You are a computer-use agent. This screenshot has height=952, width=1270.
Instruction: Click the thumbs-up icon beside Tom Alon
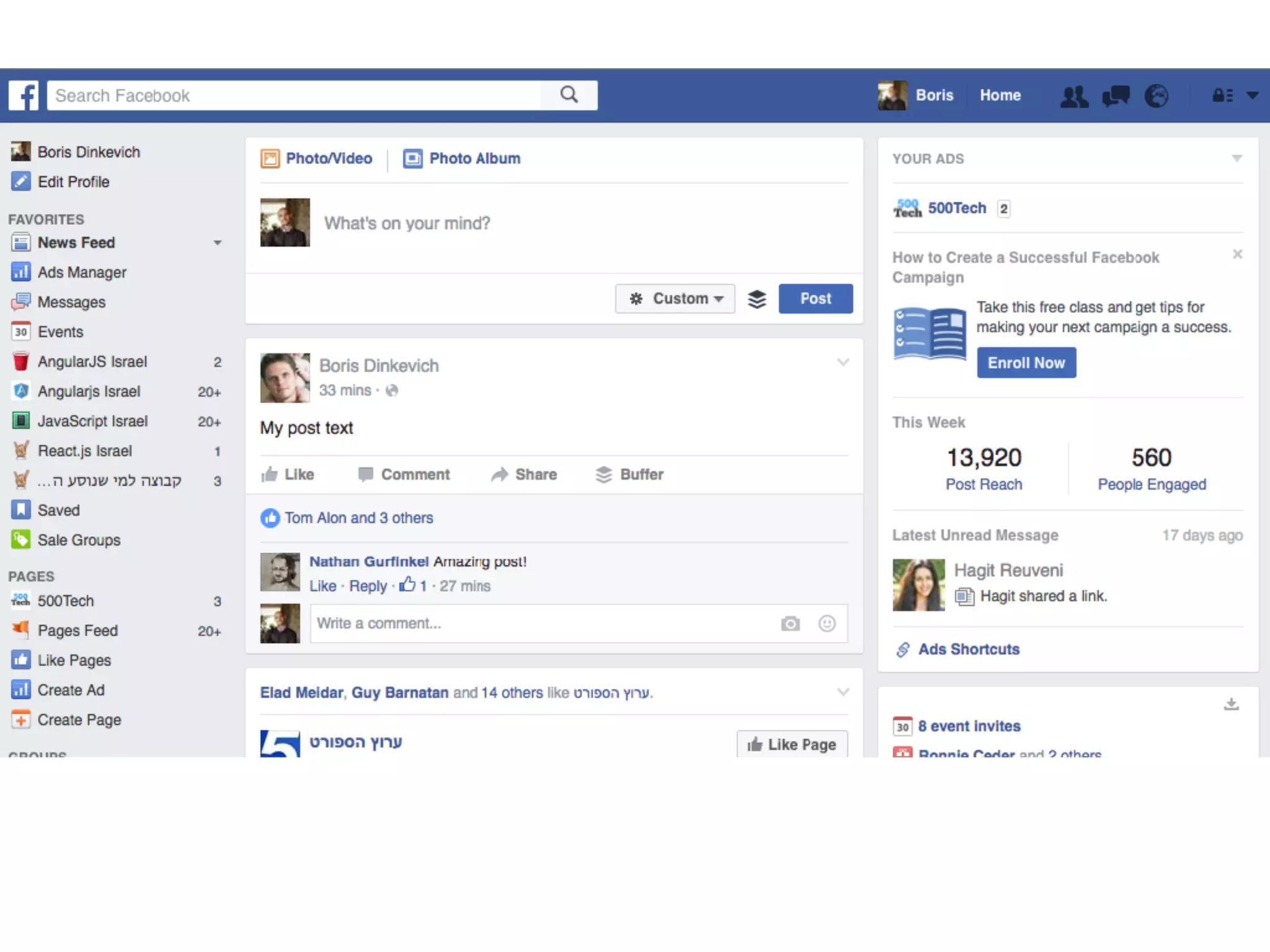tap(270, 518)
